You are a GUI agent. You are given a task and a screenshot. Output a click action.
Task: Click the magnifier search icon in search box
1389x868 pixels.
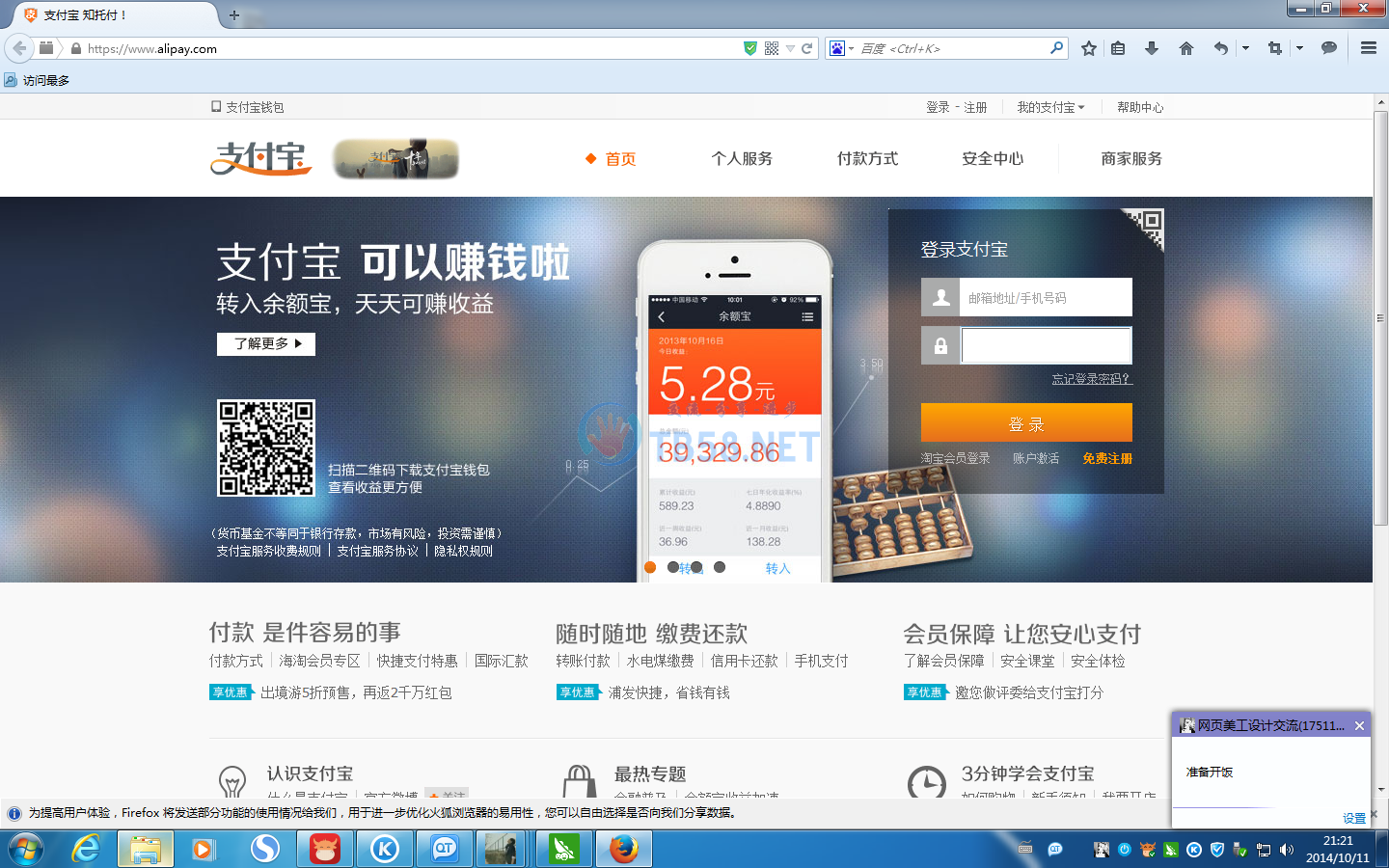[1056, 47]
